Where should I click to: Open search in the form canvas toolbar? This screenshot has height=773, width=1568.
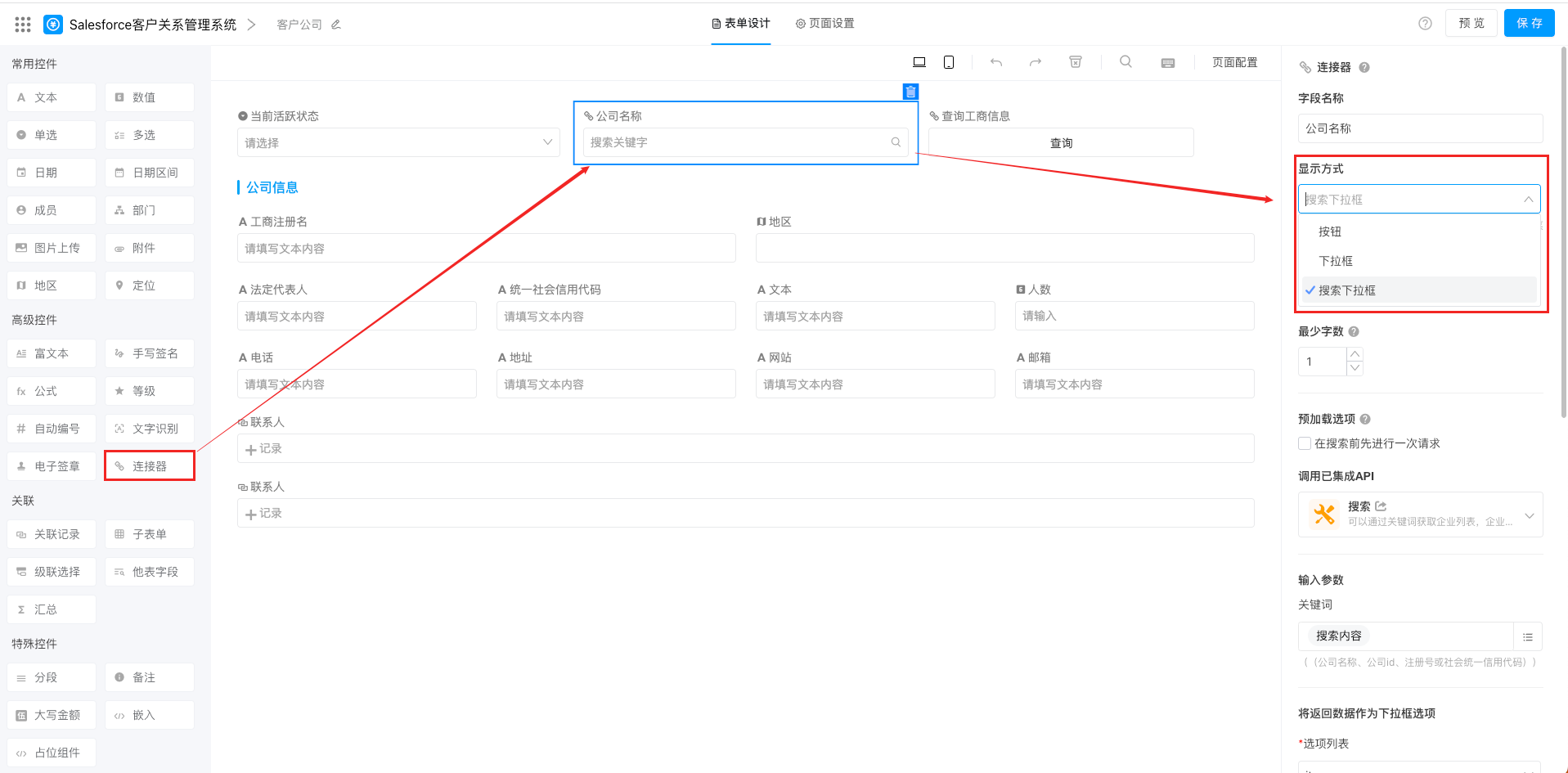(x=1125, y=61)
